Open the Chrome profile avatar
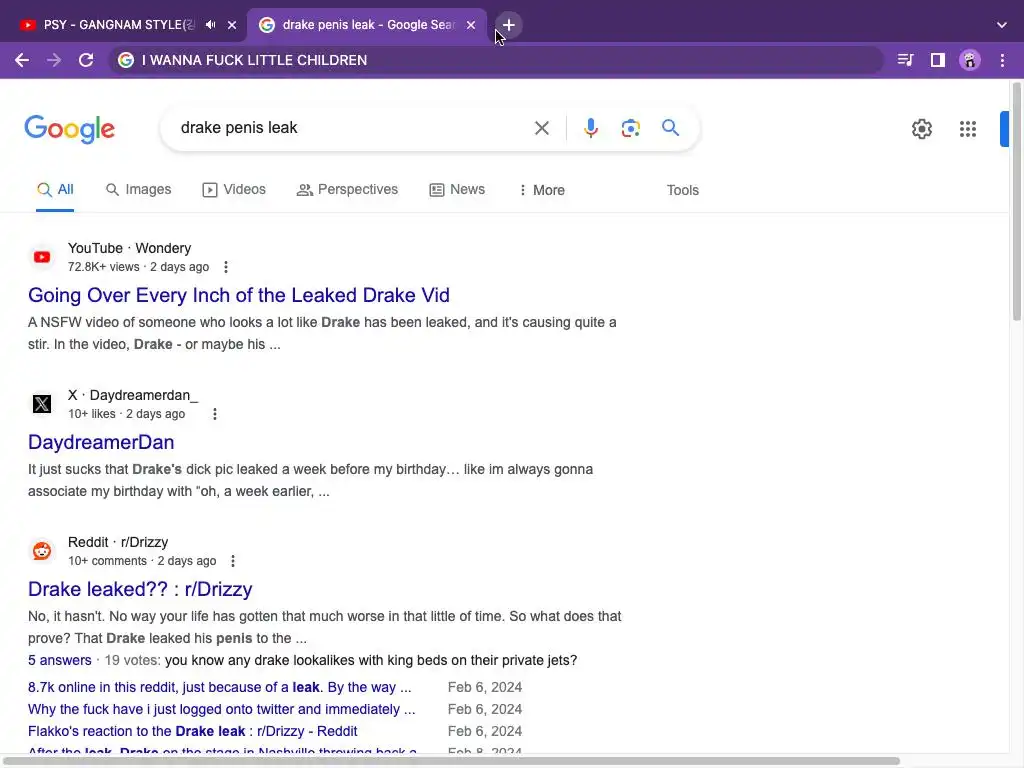1024x768 pixels. coord(970,60)
